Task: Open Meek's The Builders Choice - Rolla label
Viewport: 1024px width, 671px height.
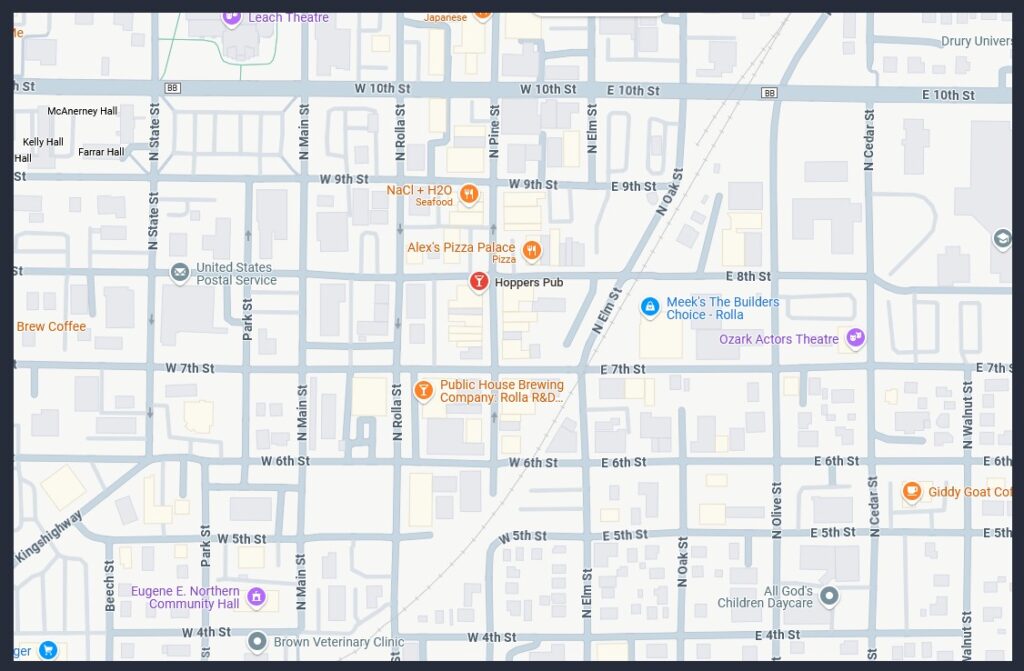Action: tap(722, 308)
